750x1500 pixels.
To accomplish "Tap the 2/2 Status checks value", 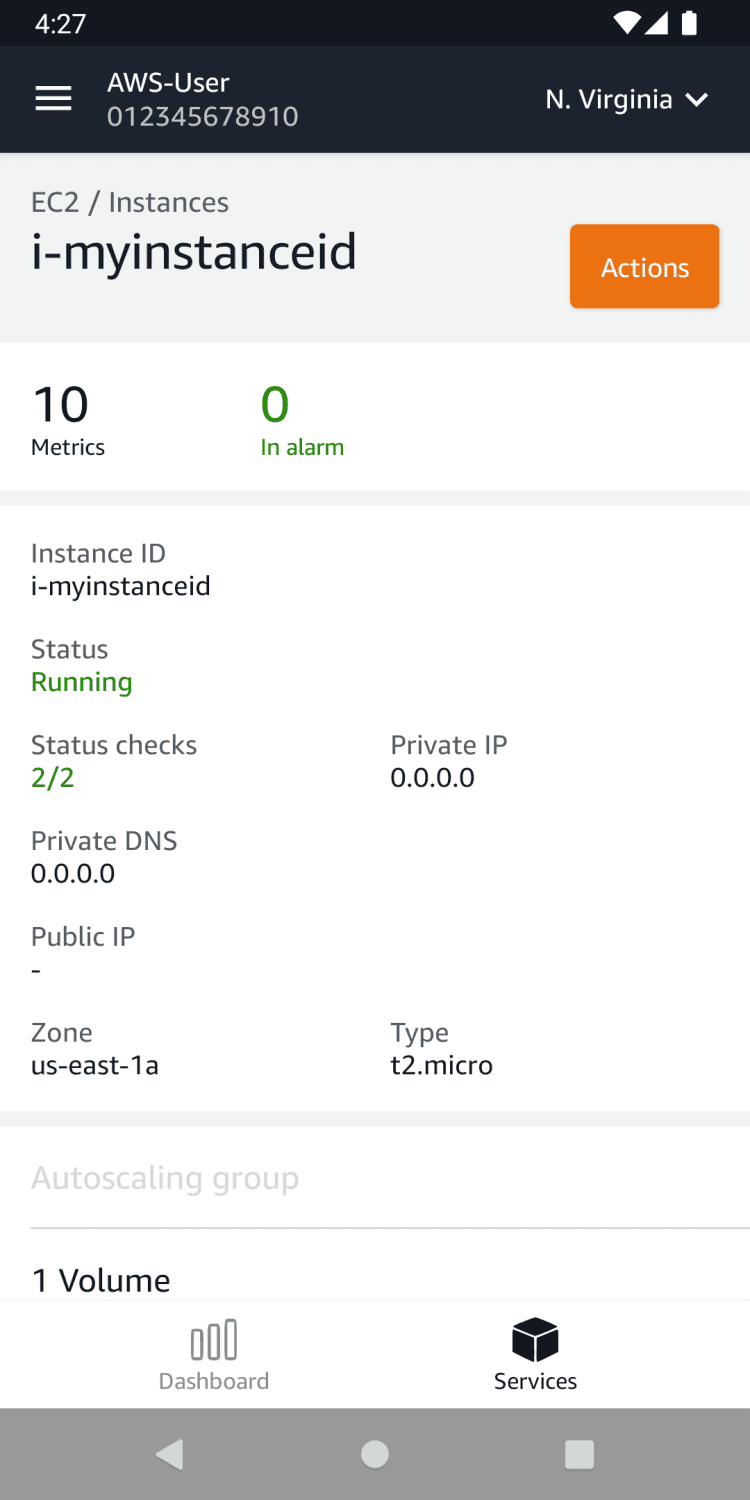I will pos(53,778).
